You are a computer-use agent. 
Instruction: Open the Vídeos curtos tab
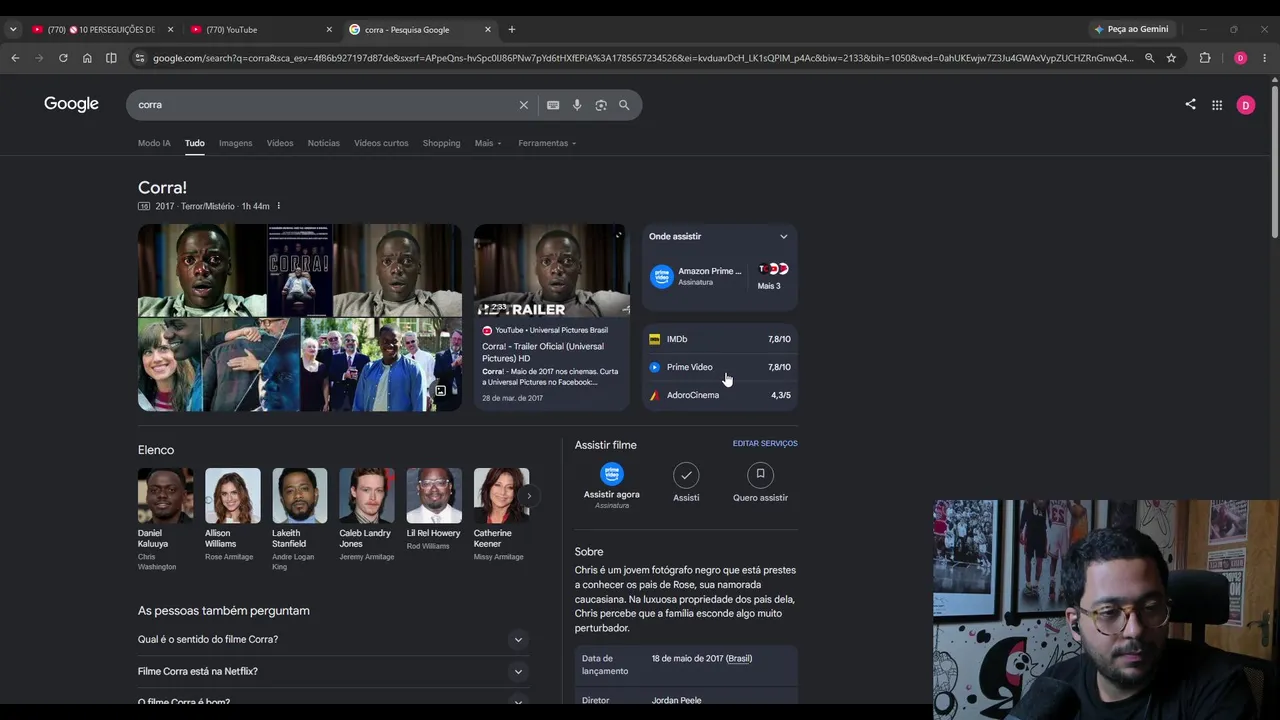tap(381, 143)
